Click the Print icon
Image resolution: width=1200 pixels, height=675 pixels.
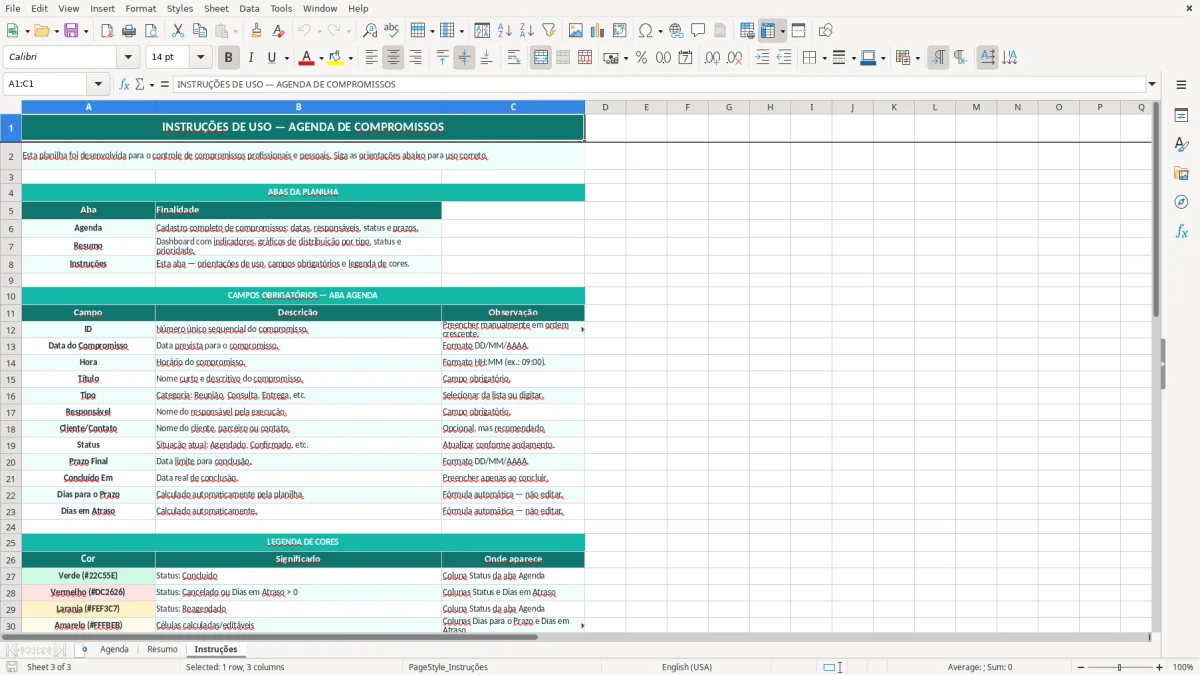coord(129,31)
